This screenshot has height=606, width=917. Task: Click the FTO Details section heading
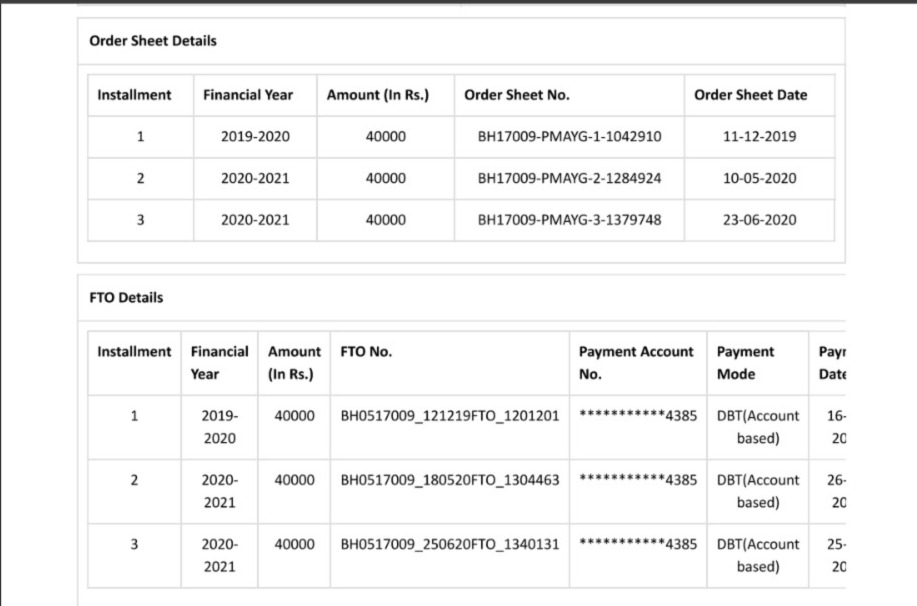126,297
